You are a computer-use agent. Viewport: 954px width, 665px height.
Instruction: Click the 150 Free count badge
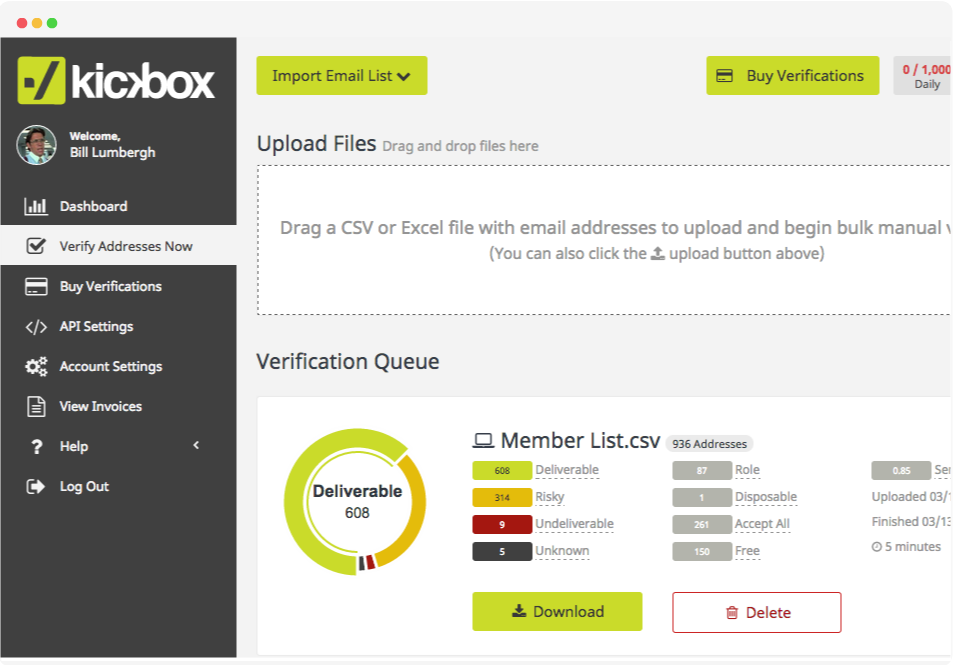702,551
